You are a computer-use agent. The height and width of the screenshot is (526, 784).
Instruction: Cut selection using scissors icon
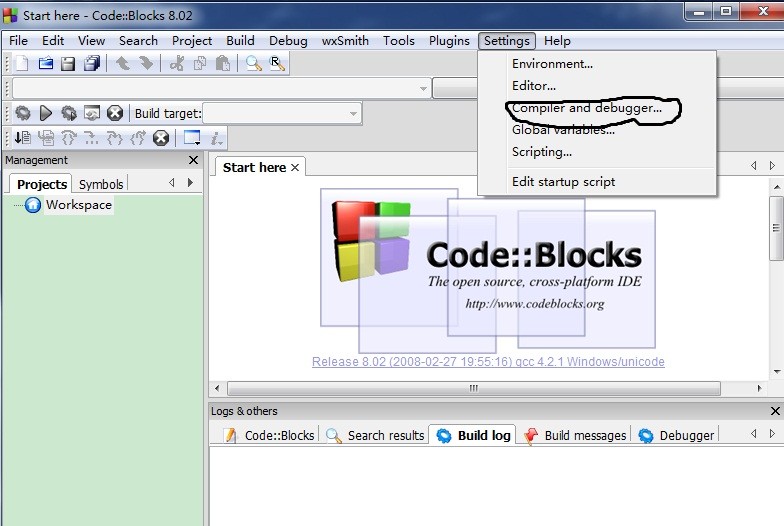(x=176, y=64)
